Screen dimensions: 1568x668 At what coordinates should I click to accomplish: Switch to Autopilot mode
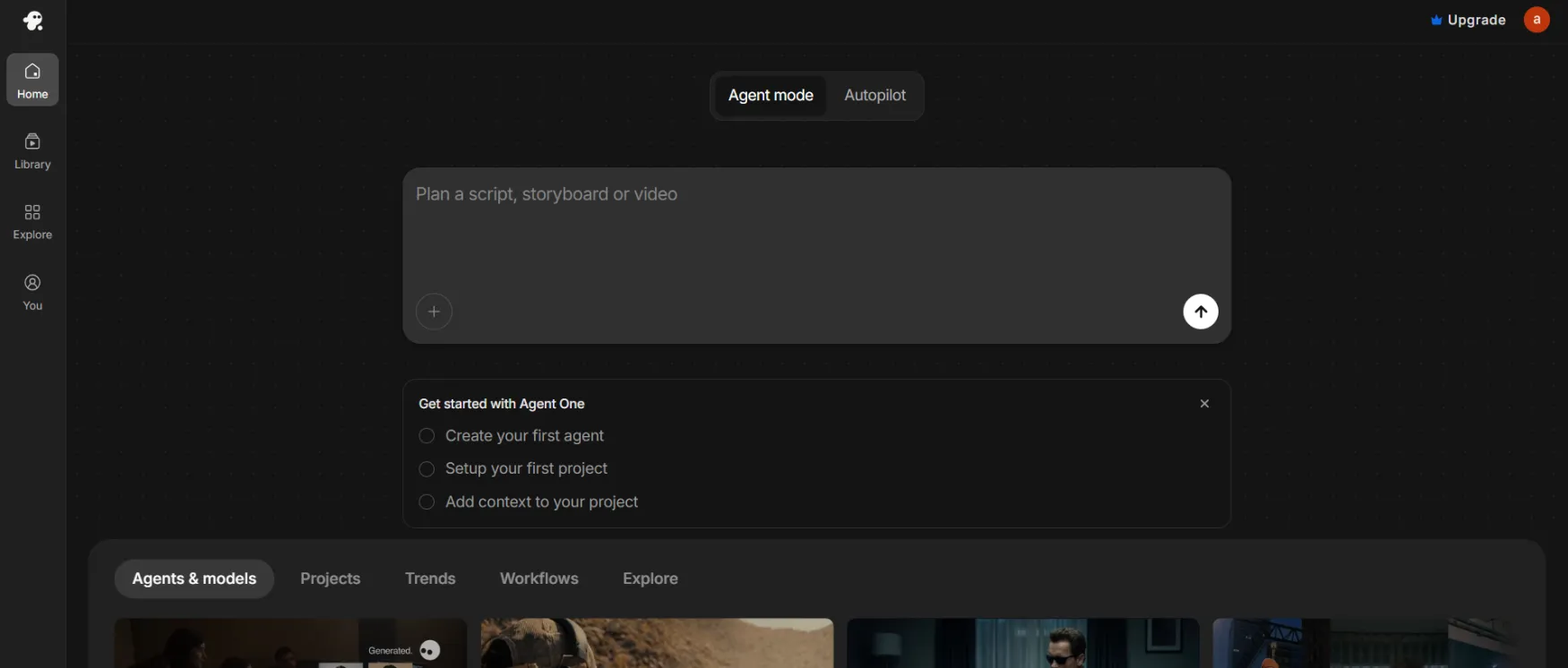(x=874, y=96)
